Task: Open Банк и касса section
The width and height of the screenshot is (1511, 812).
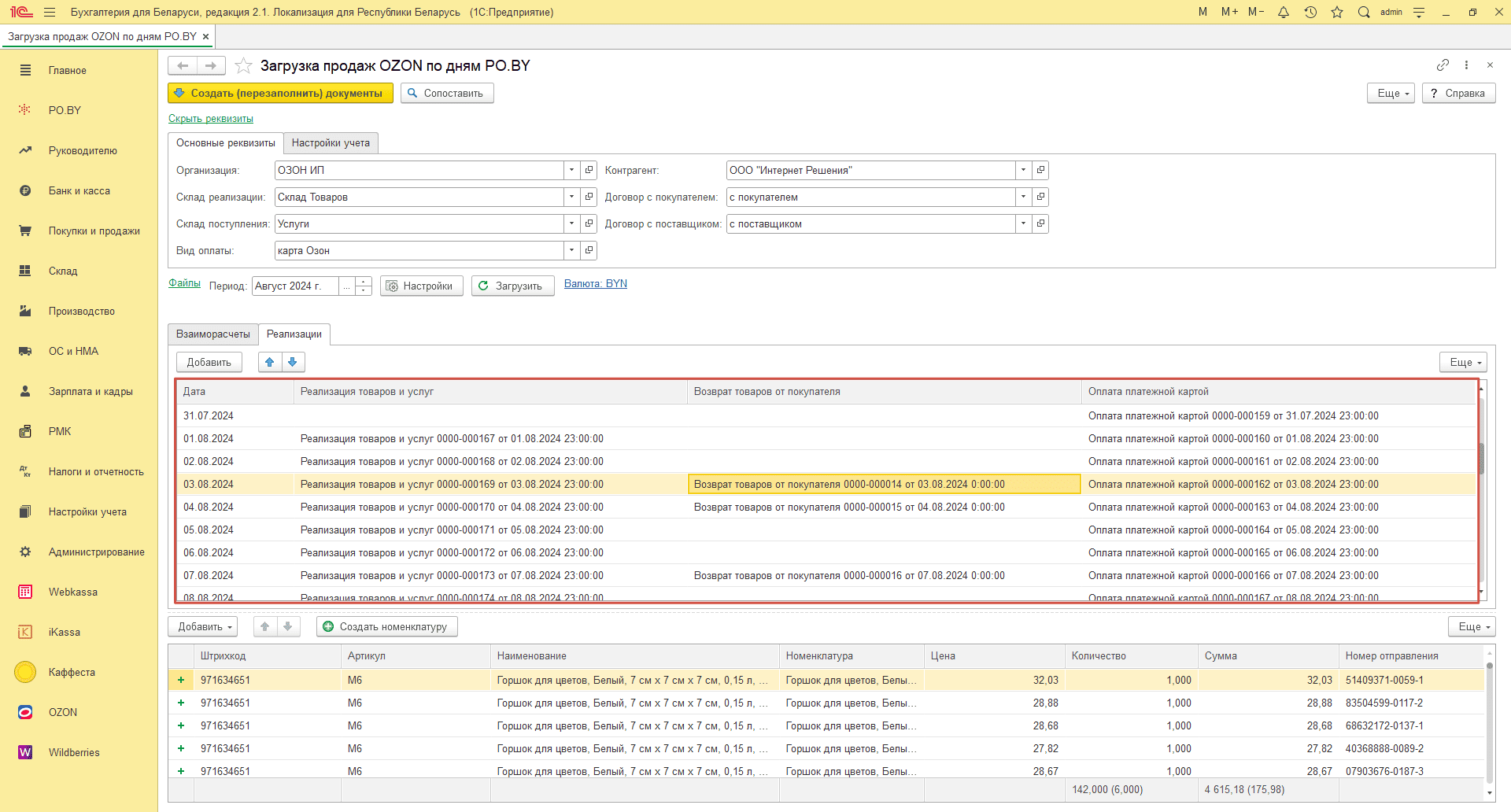Action: (79, 190)
